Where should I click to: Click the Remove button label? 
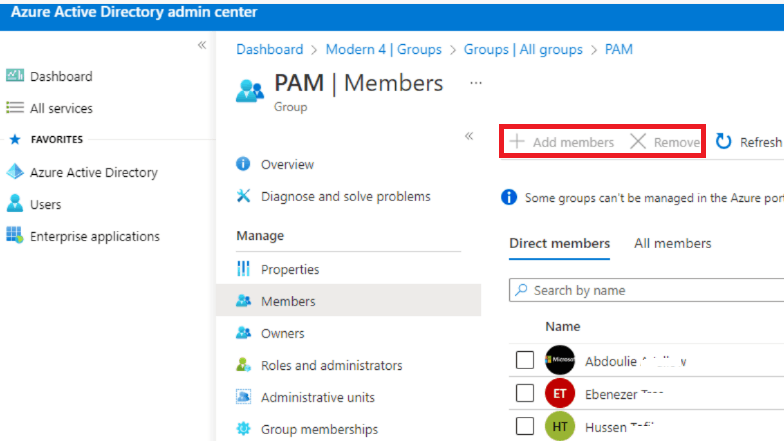[677, 142]
